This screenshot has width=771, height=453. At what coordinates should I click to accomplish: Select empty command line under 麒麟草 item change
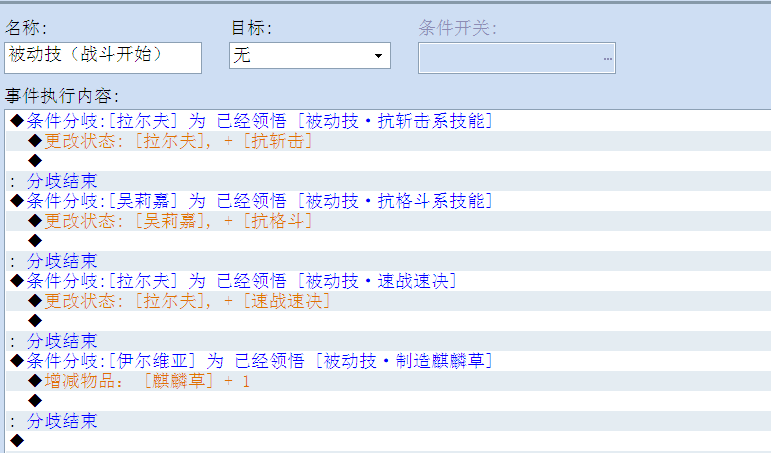coord(388,401)
